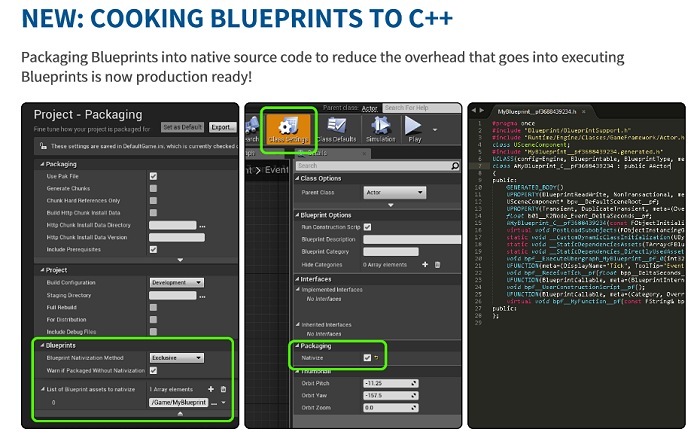Collapse List of Blueprint assets to nativize
Viewport: 700px width, 441px height.
click(43, 389)
